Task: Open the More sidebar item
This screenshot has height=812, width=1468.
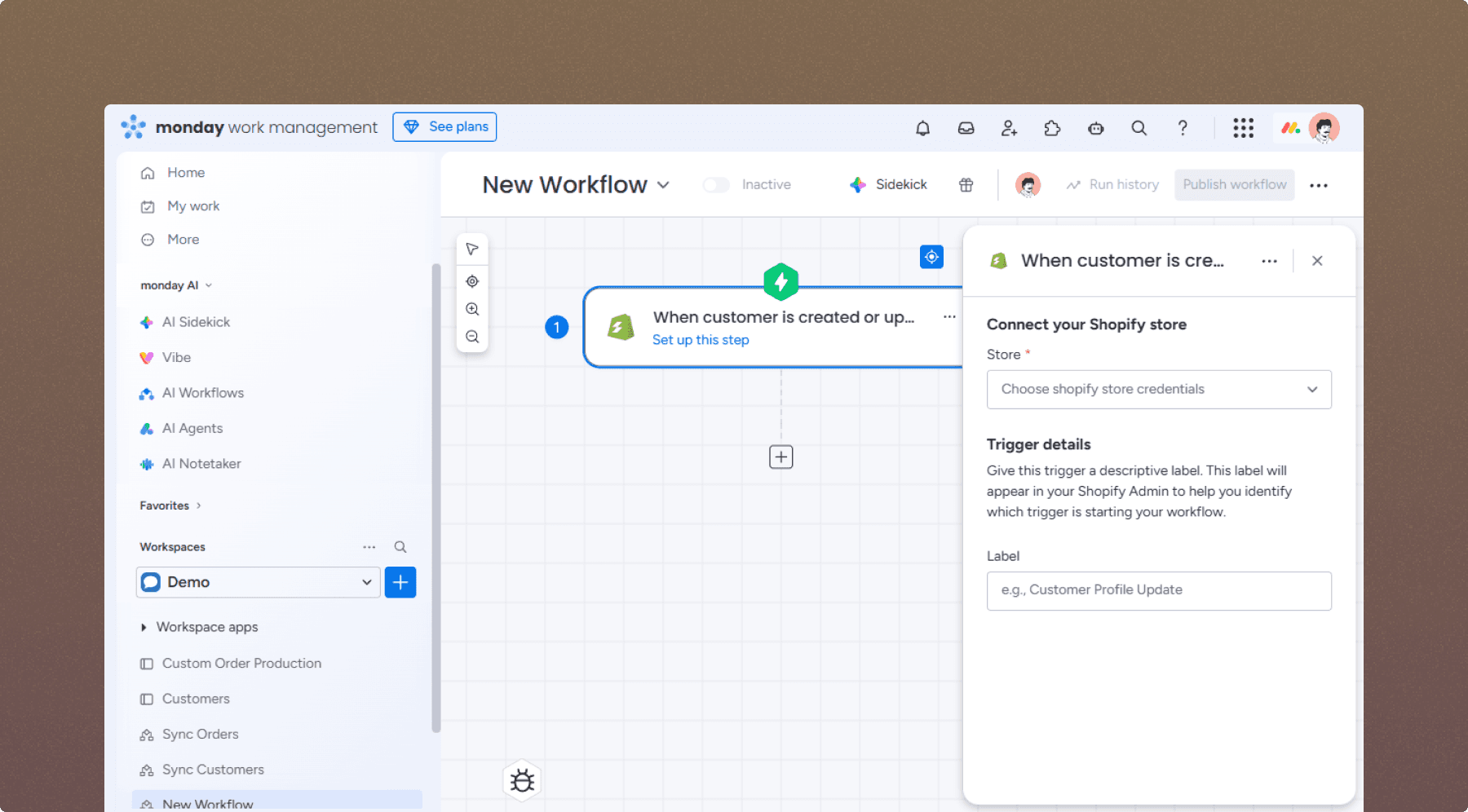Action: tap(183, 240)
